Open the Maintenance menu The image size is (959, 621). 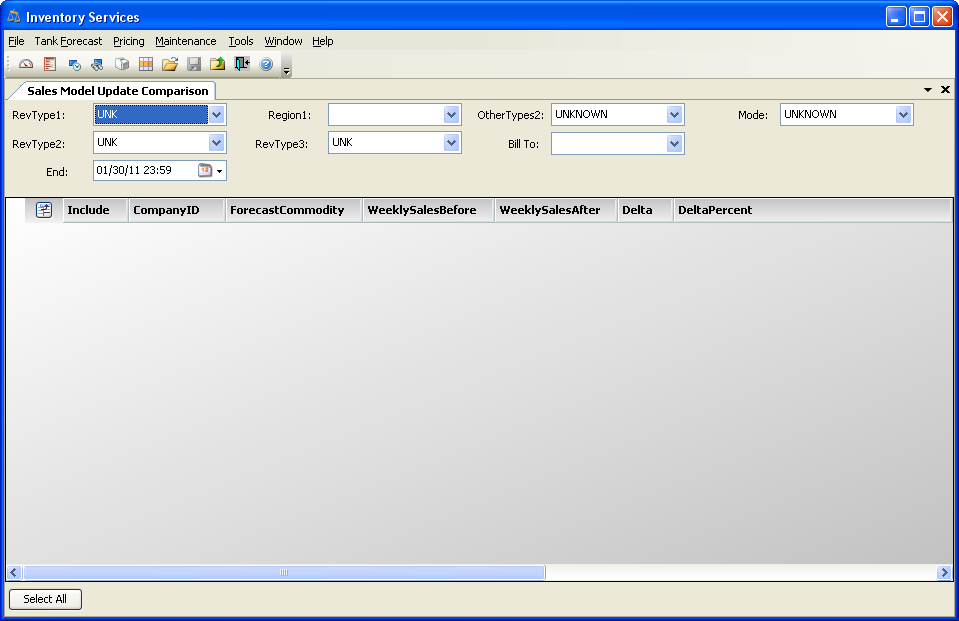[x=185, y=41]
